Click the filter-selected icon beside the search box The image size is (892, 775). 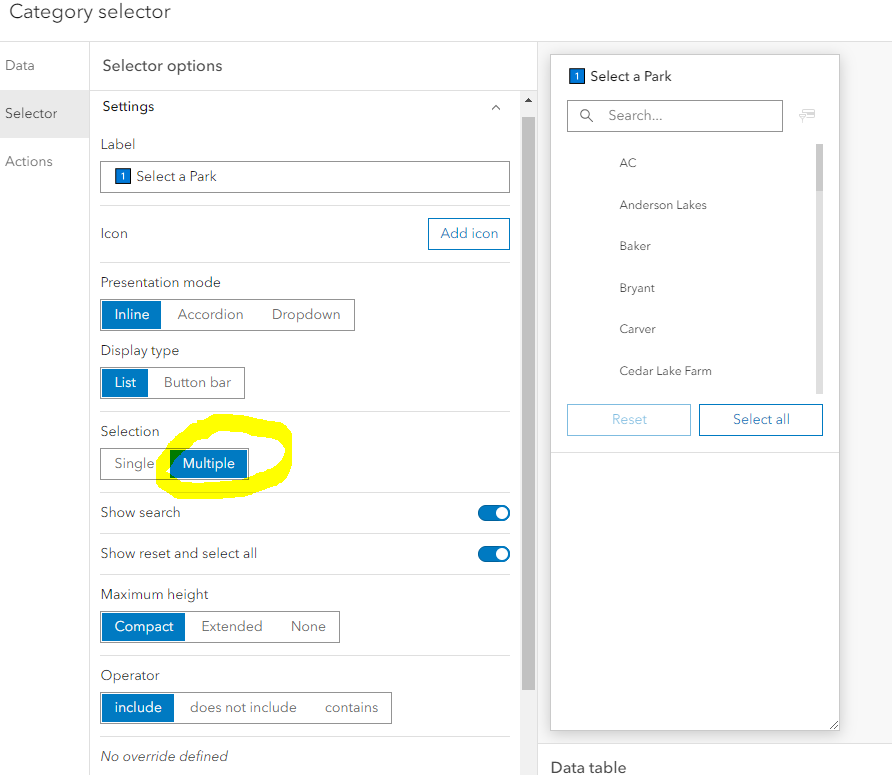(x=806, y=116)
